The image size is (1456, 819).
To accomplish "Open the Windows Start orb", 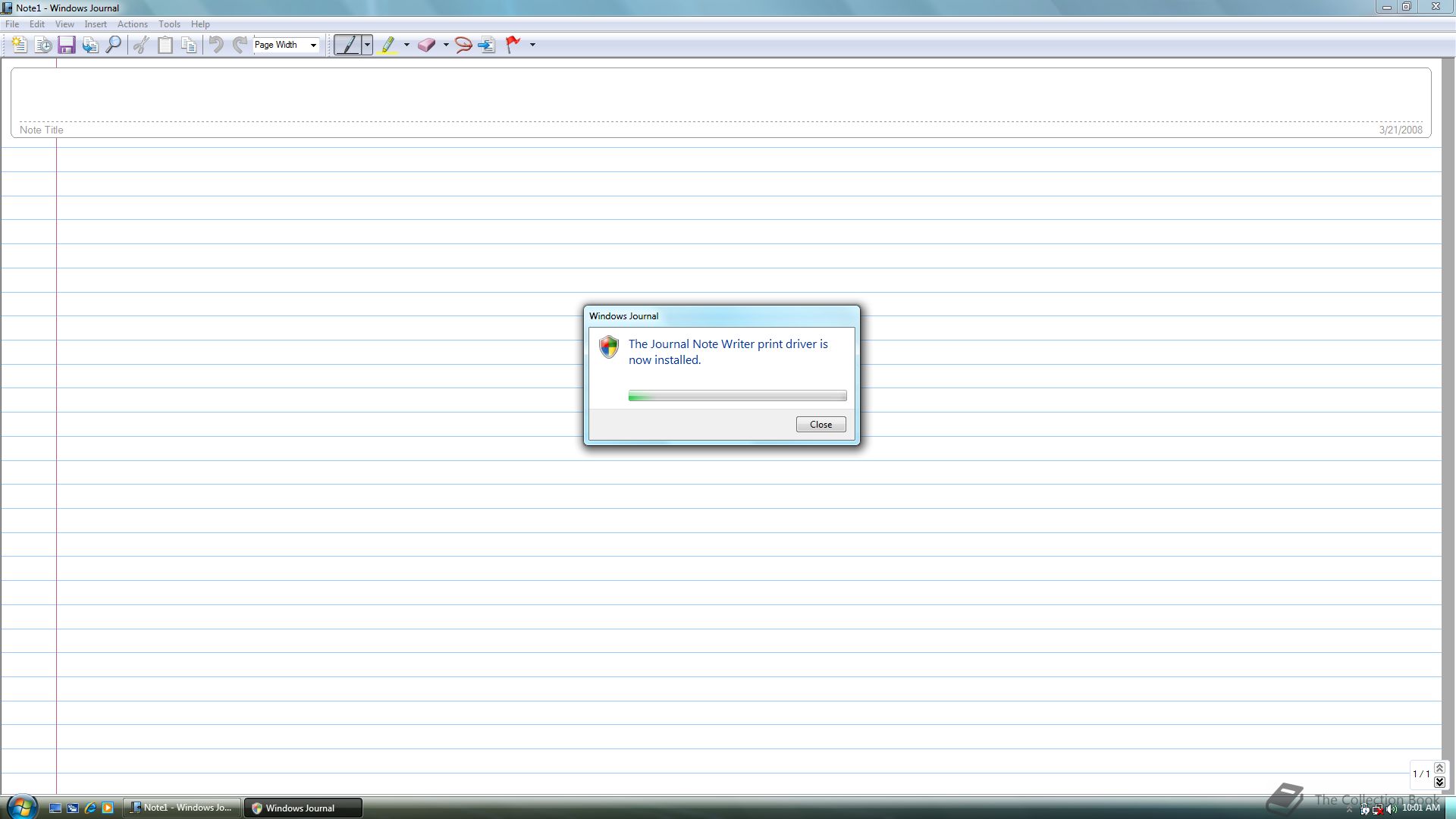I will 22,806.
